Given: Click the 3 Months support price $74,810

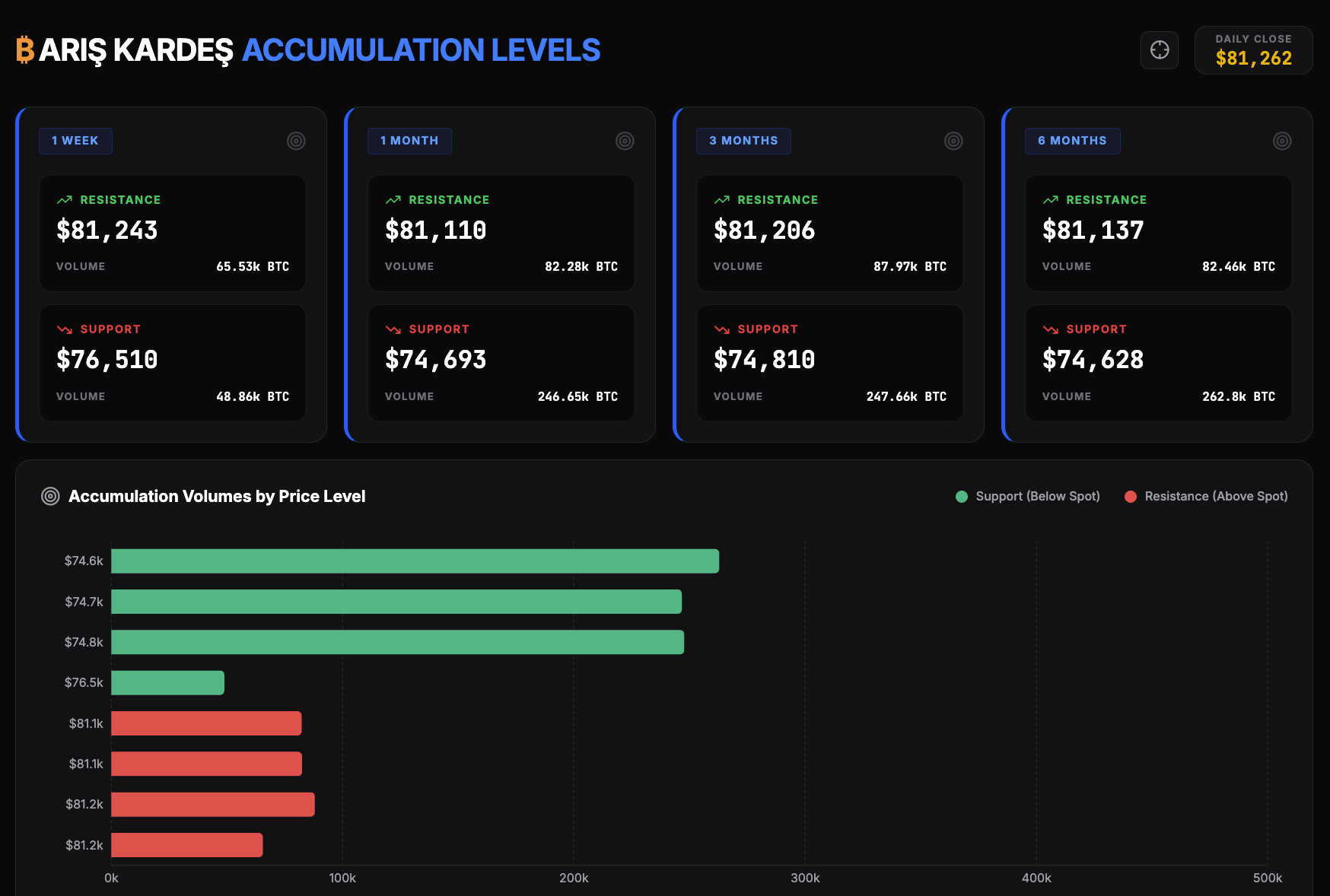Looking at the screenshot, I should 765,360.
